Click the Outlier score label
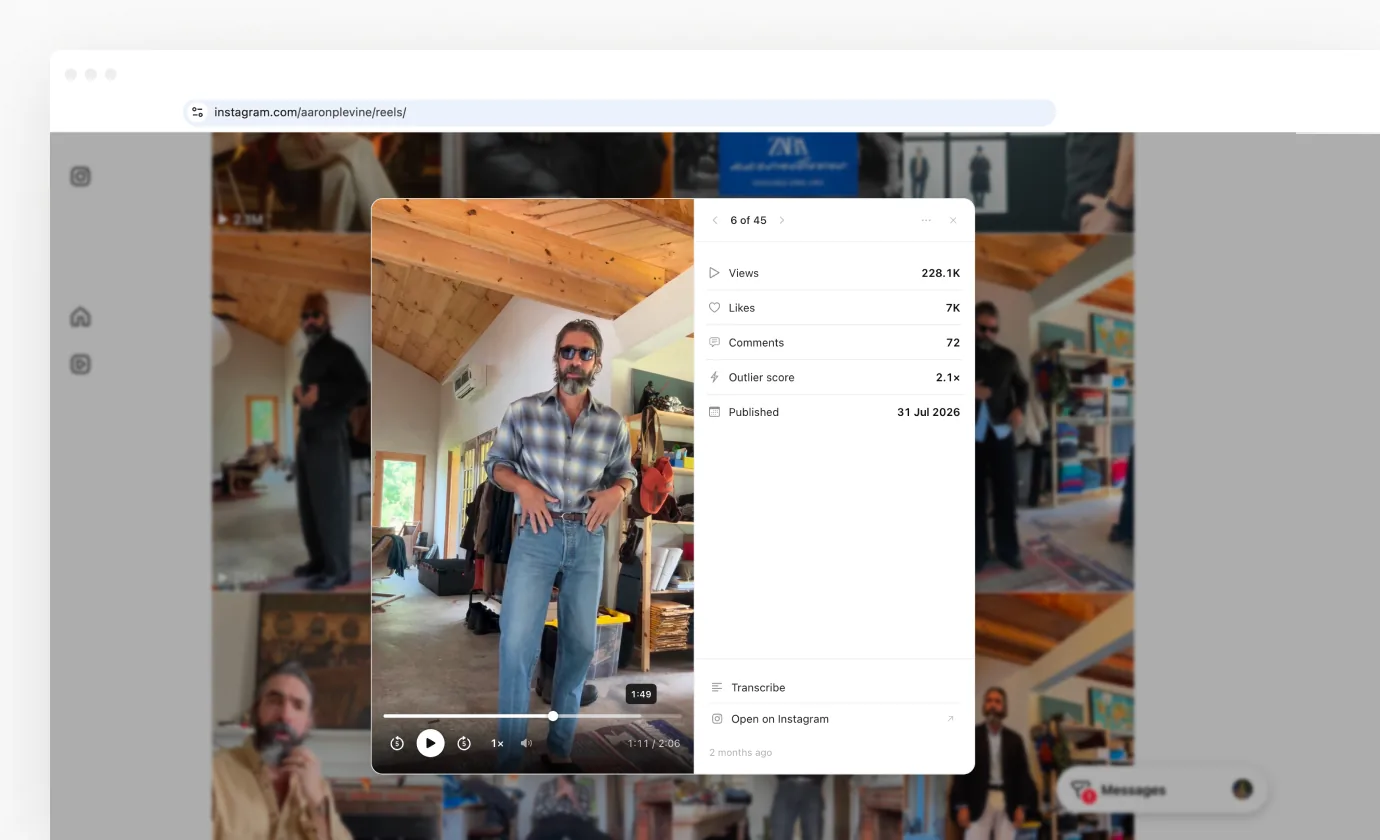This screenshot has width=1380, height=840. [762, 377]
